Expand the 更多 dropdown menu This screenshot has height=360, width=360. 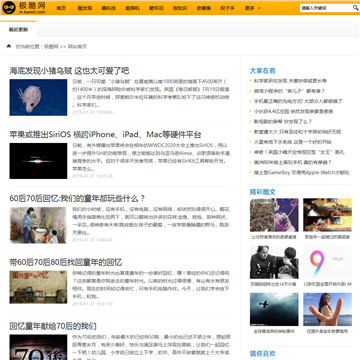point(253,8)
